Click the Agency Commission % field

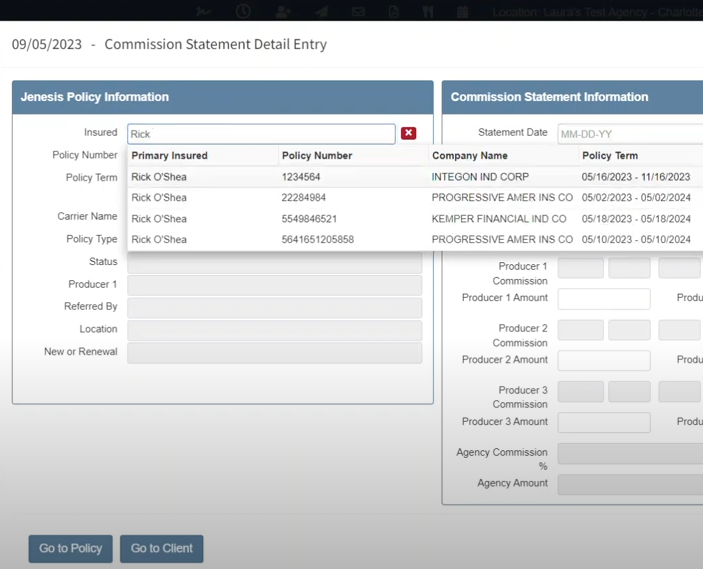(630, 454)
